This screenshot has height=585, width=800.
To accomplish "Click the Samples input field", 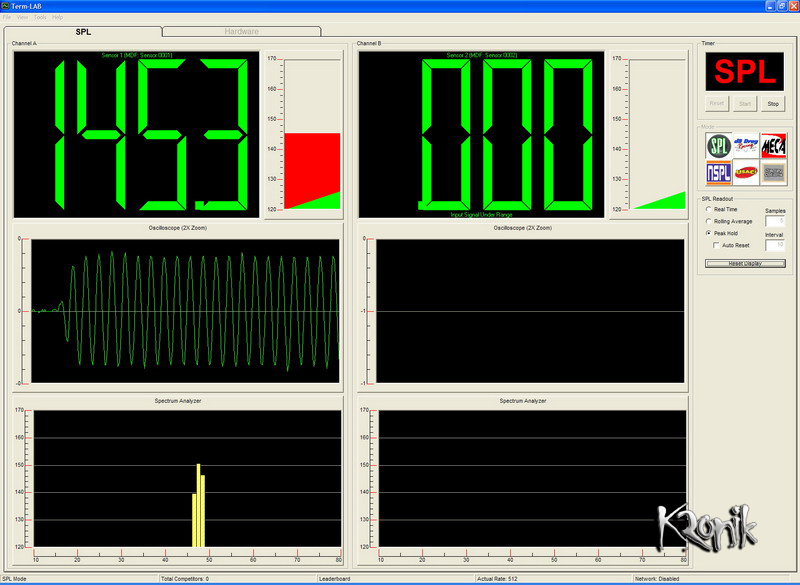I will [x=774, y=221].
